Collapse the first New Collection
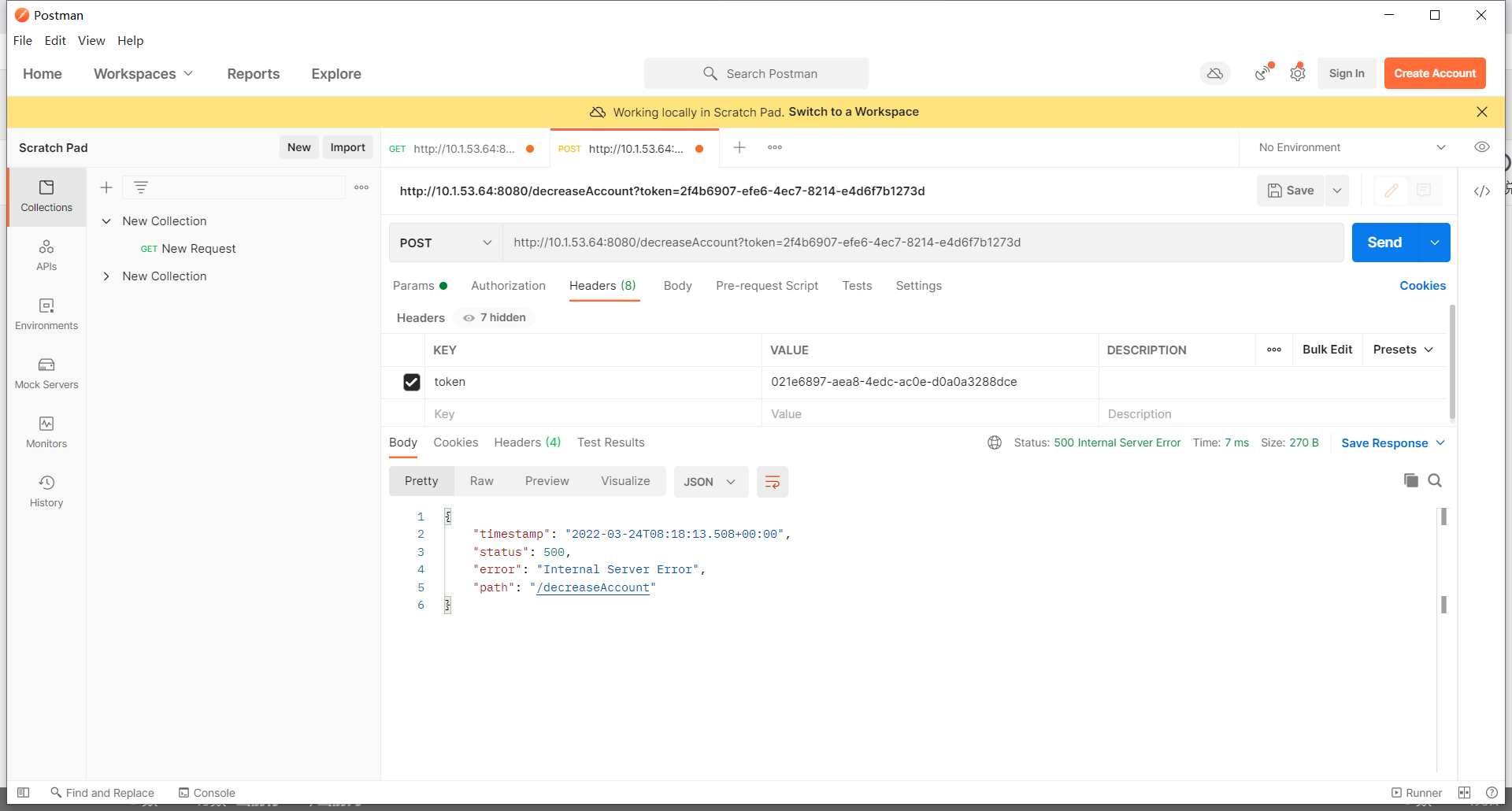 106,221
